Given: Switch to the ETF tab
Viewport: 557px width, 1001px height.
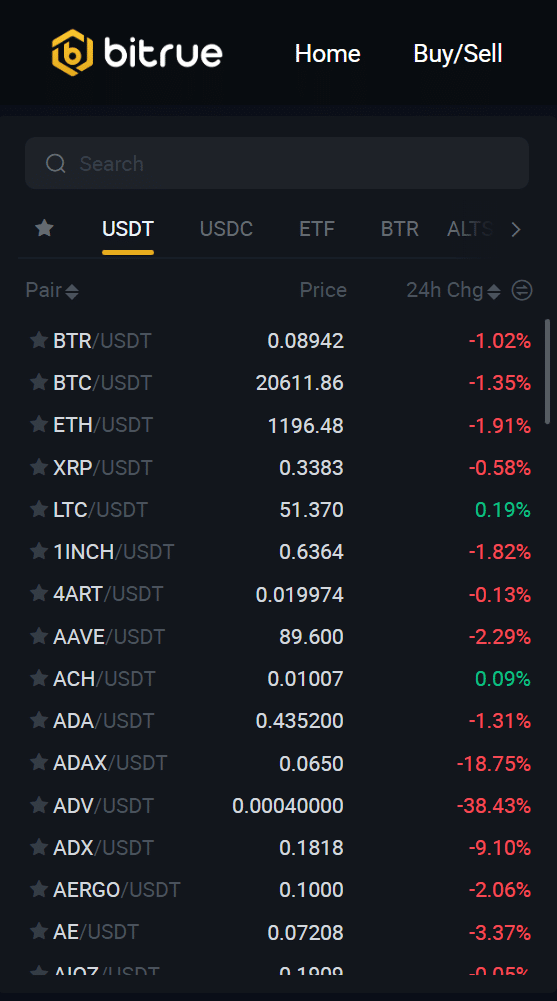Looking at the screenshot, I should [317, 229].
